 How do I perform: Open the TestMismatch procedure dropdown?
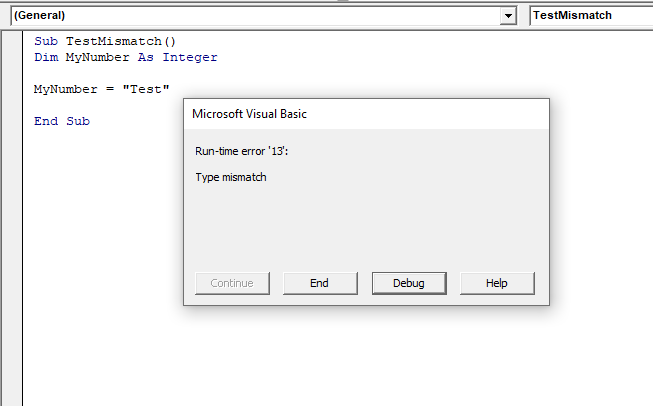[590, 16]
